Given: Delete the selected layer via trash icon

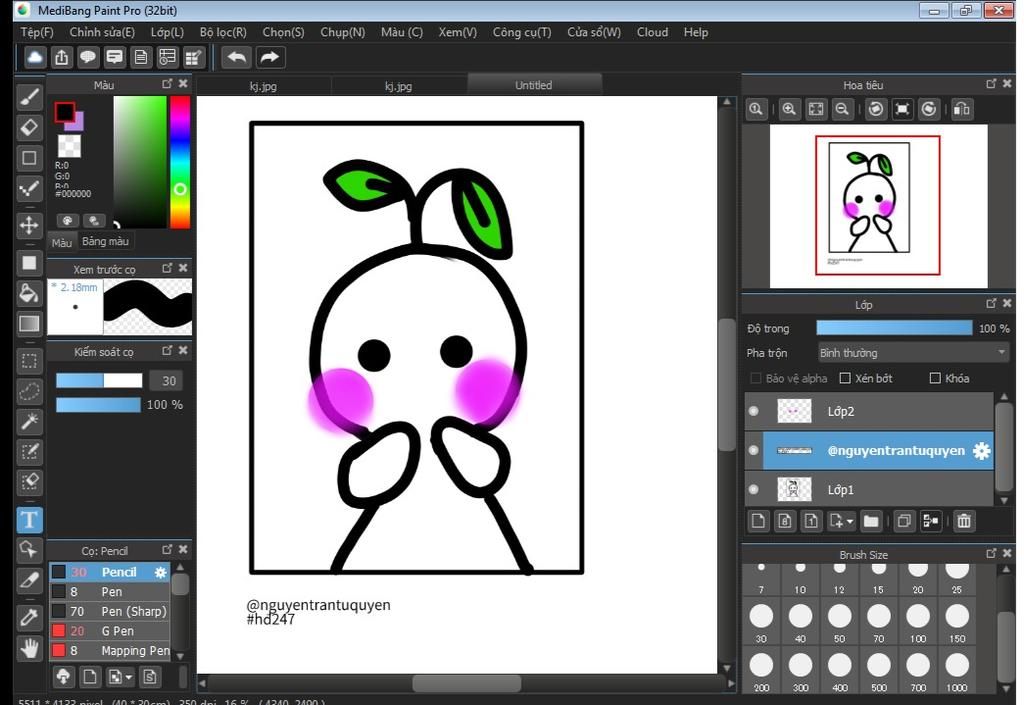Looking at the screenshot, I should pyautogui.click(x=964, y=521).
